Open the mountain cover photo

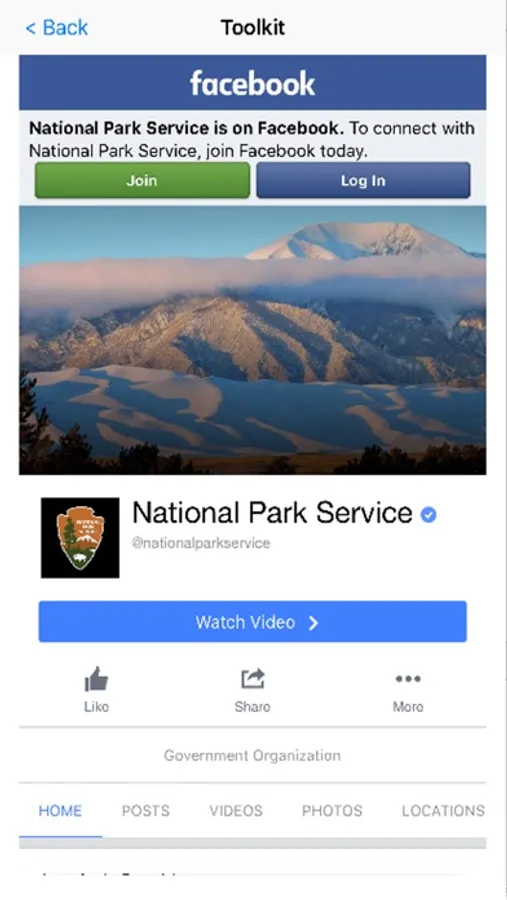pyautogui.click(x=253, y=340)
